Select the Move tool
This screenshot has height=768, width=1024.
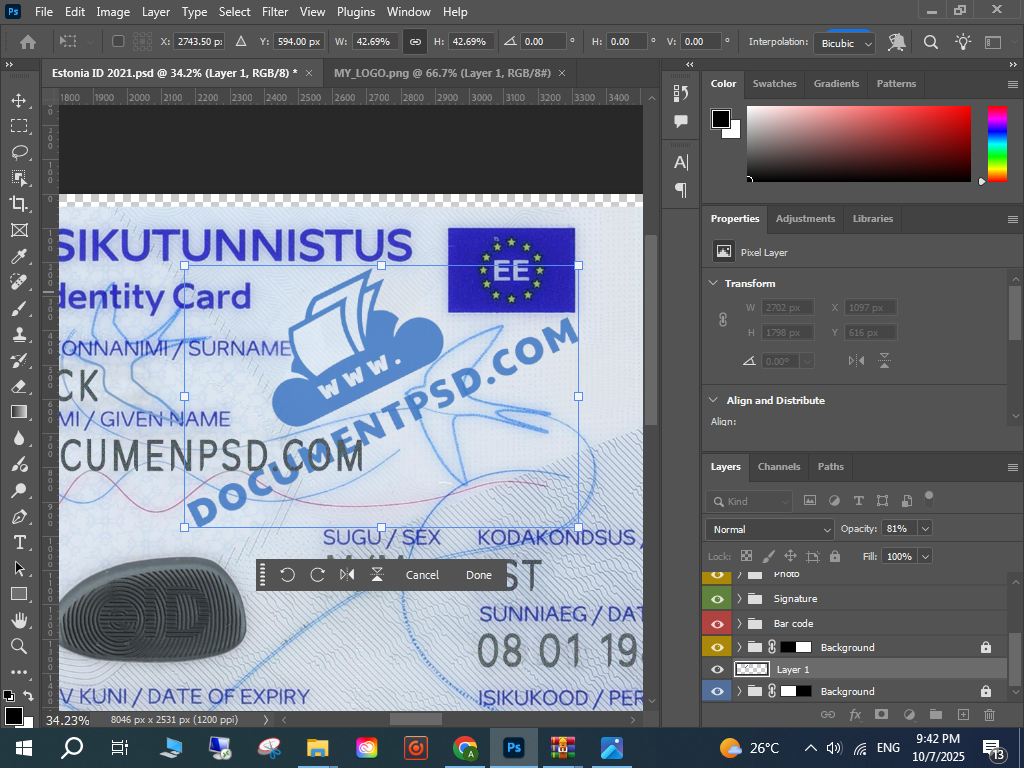click(19, 101)
